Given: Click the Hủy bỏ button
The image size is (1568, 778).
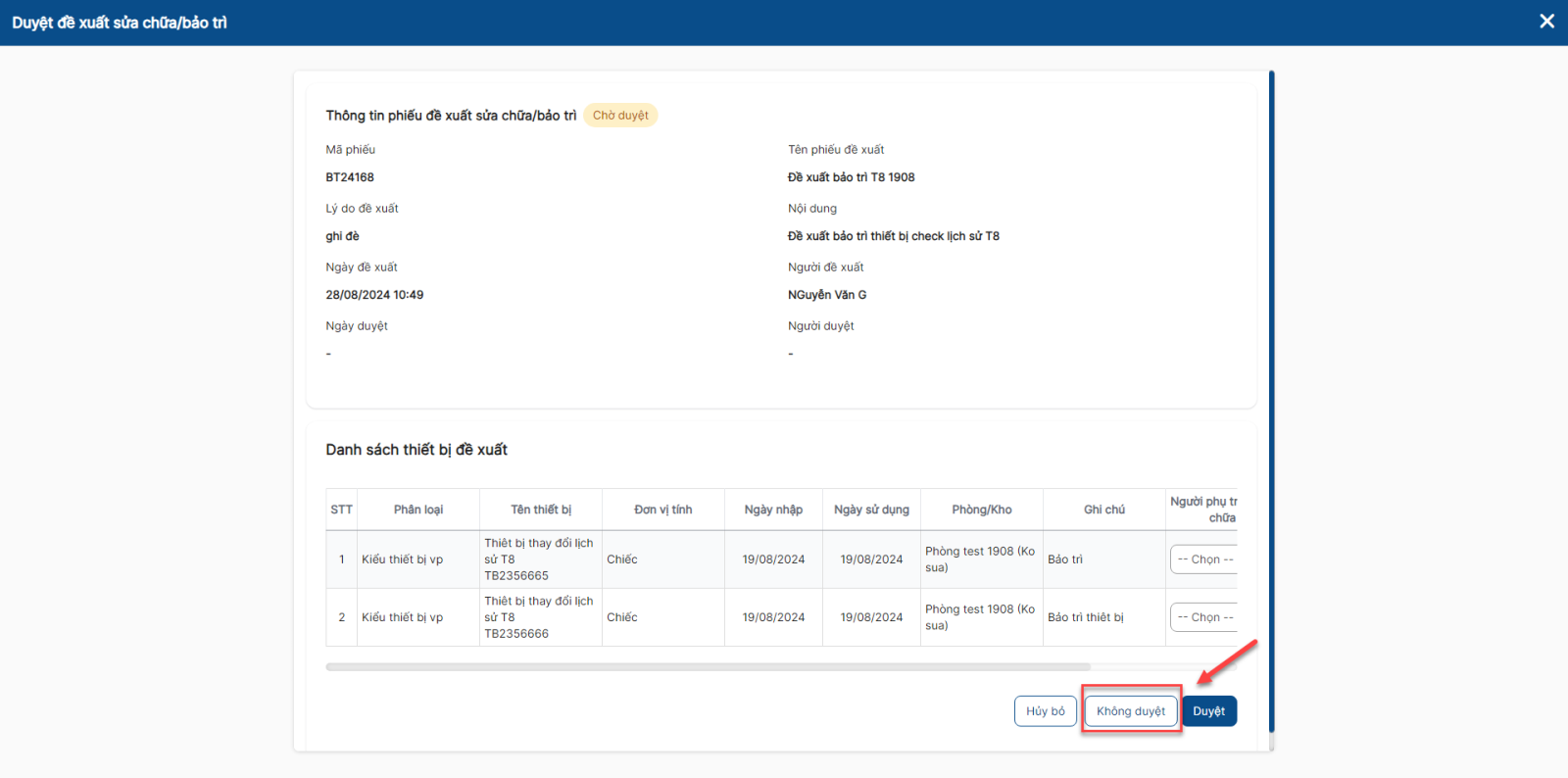Looking at the screenshot, I should click(x=1045, y=711).
